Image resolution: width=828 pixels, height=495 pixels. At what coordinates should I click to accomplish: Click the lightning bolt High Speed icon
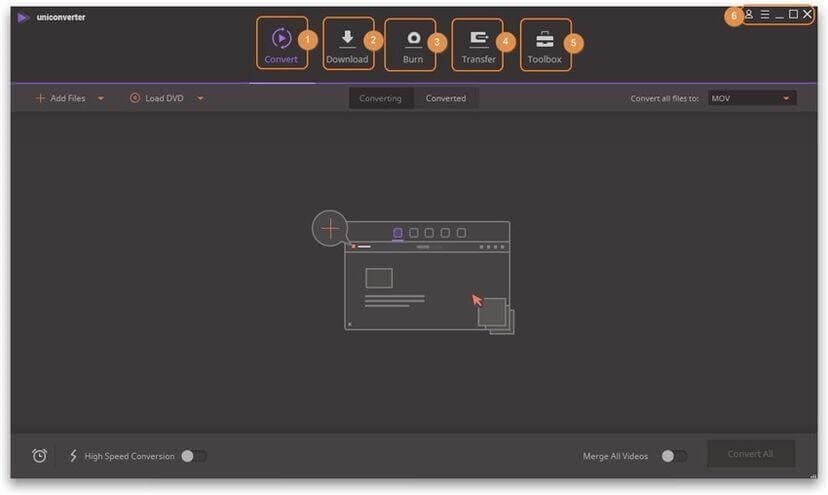click(73, 456)
